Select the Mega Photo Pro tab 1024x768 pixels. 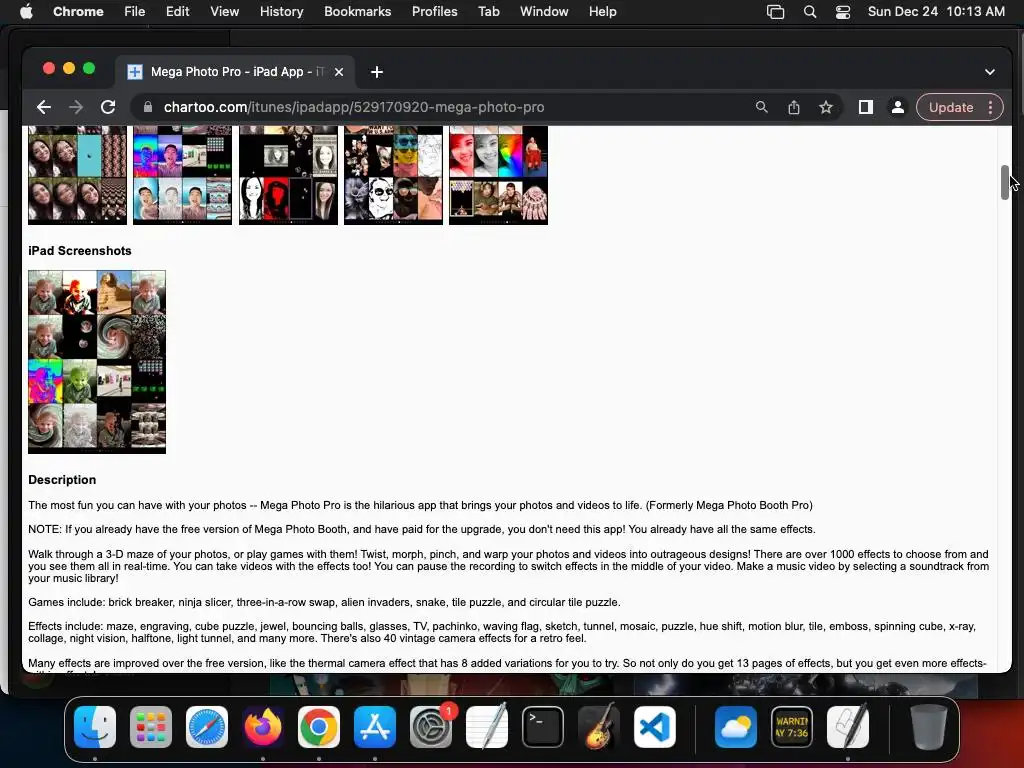coord(236,72)
